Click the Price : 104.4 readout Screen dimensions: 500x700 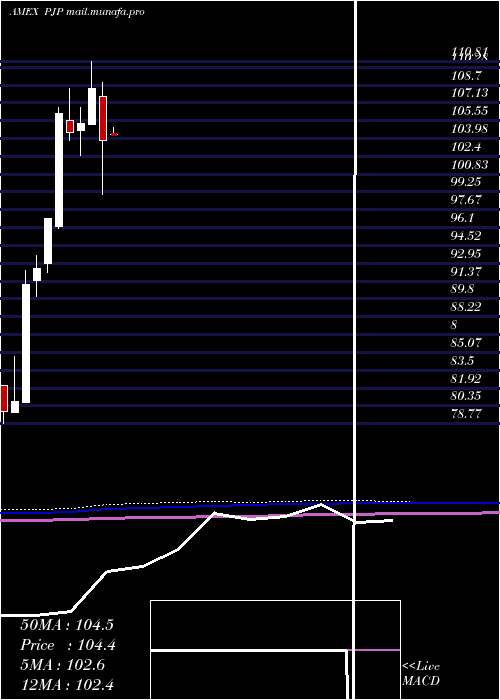(x=68, y=645)
